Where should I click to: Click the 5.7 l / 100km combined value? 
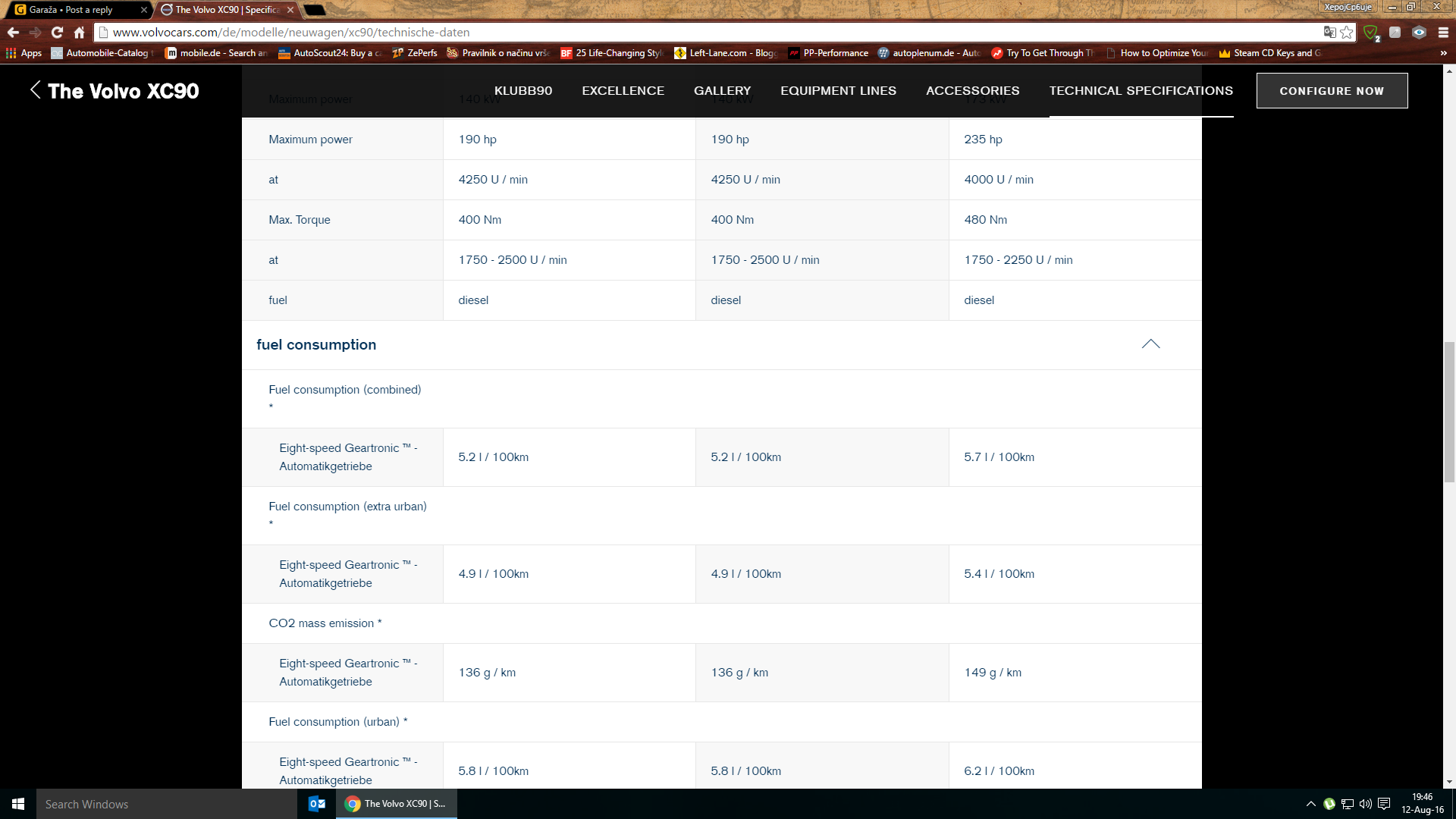(999, 457)
